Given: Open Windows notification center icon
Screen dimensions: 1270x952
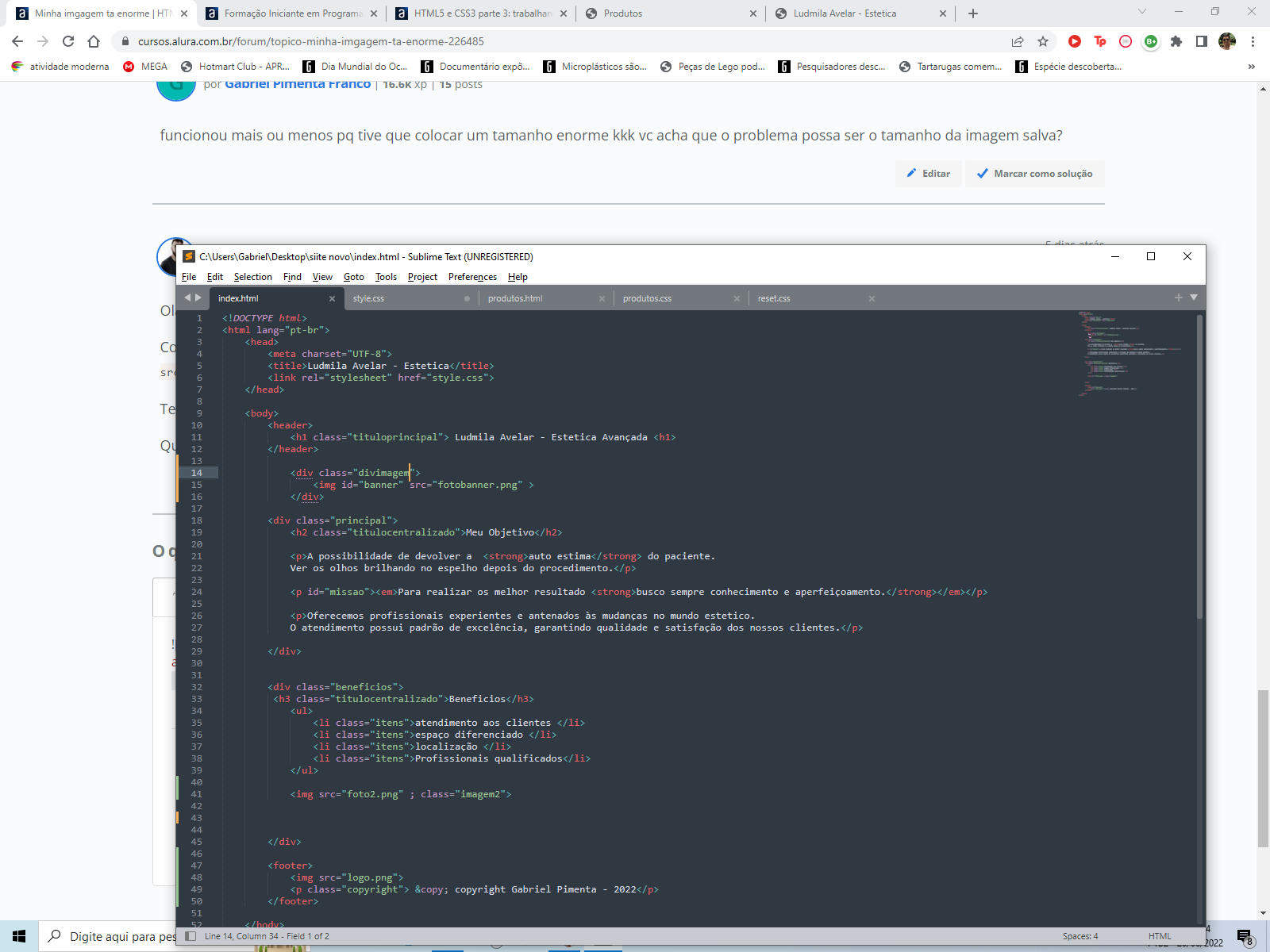Looking at the screenshot, I should pos(1245,937).
